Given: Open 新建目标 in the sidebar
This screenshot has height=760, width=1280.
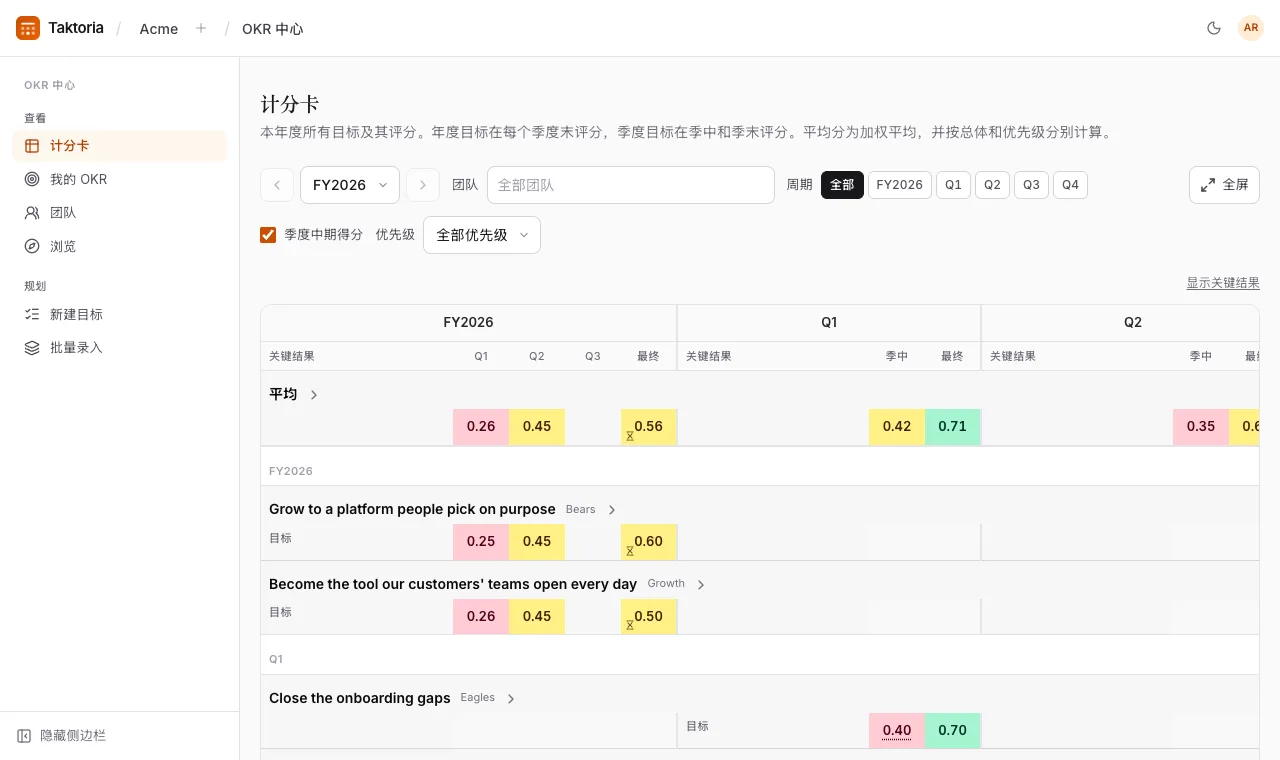Looking at the screenshot, I should click(x=120, y=314).
